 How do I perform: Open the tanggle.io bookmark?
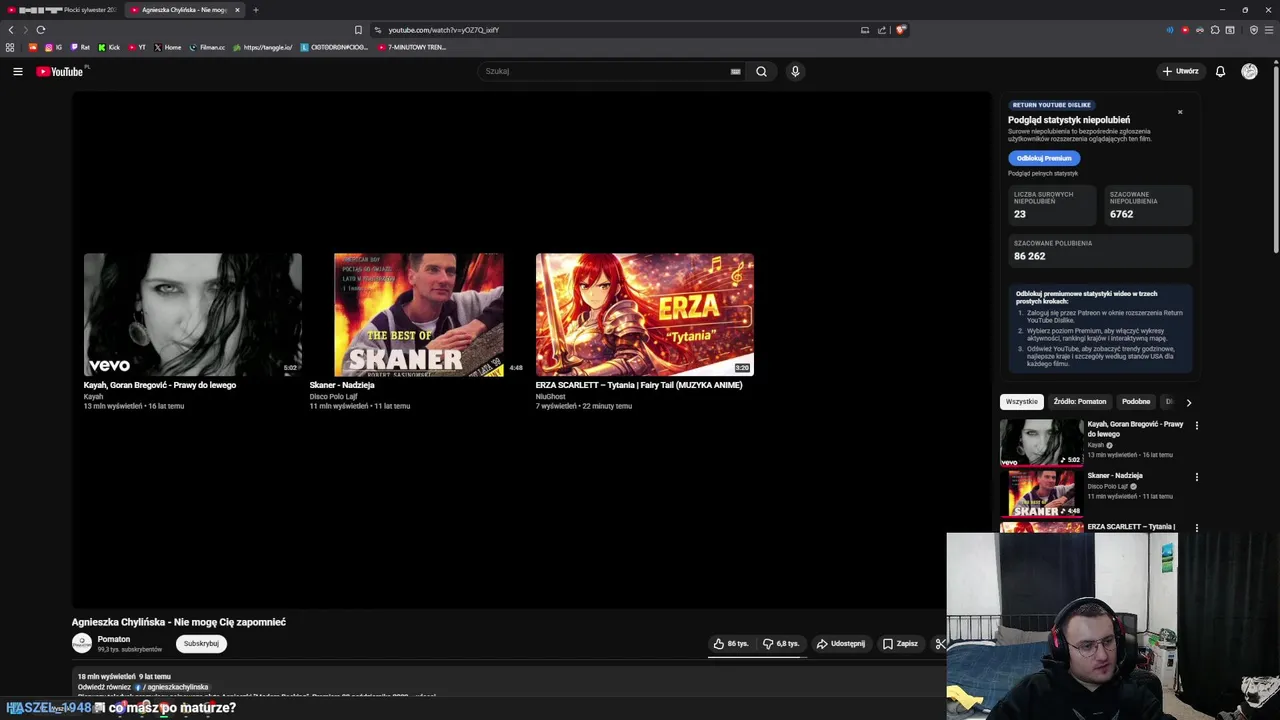coord(262,47)
